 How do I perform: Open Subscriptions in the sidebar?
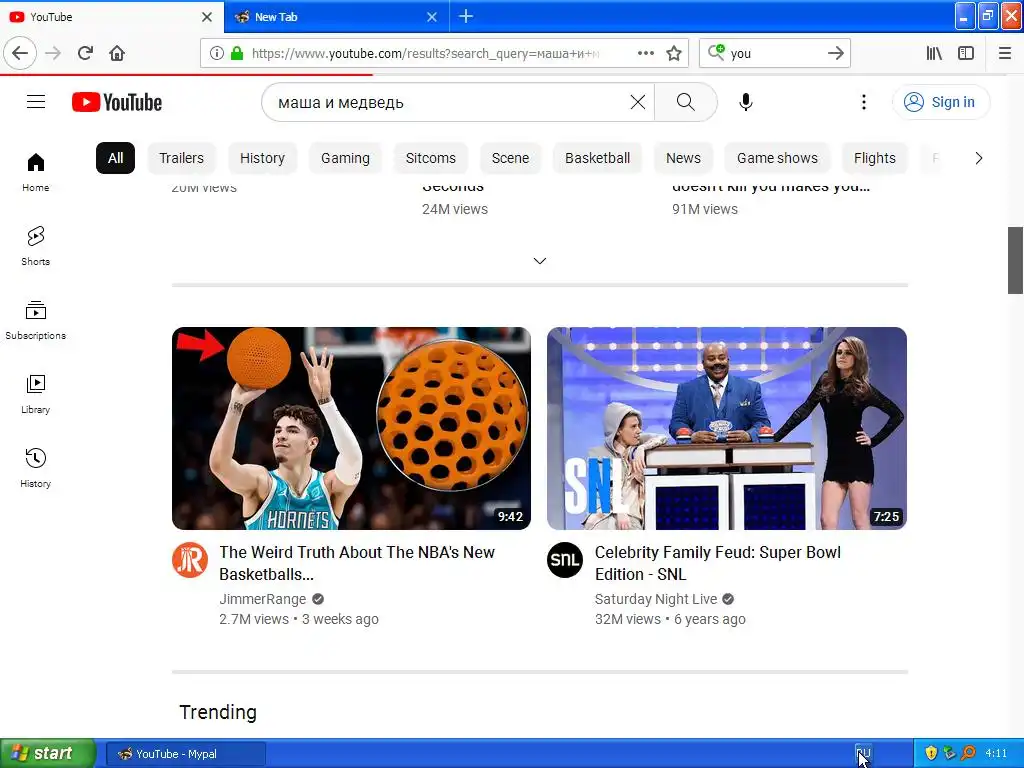(35, 319)
